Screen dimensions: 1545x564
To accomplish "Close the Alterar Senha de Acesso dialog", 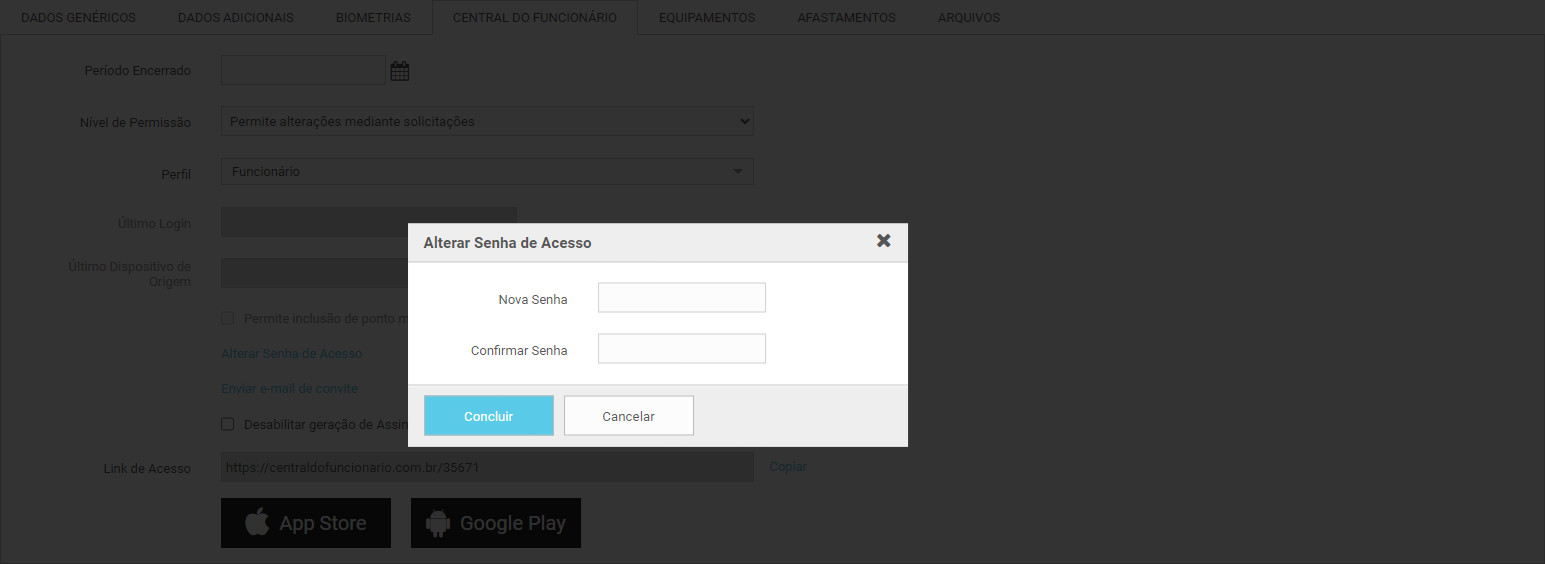I will tap(883, 241).
